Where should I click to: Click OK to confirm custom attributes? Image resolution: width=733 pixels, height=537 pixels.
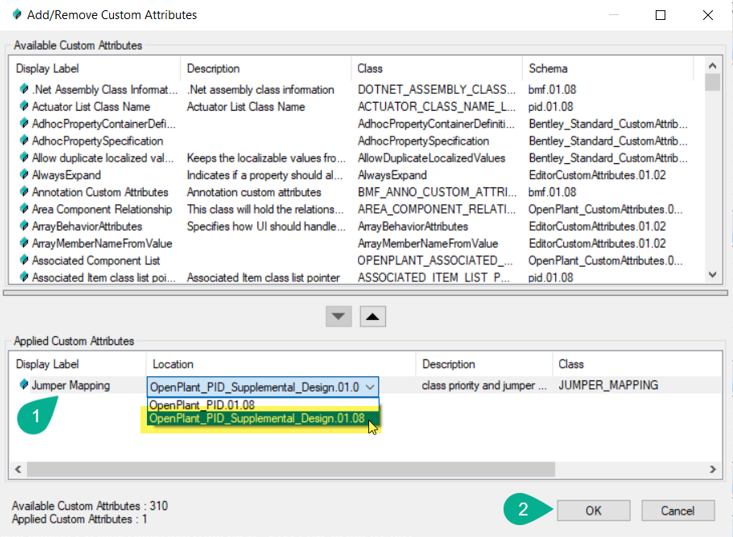593,510
